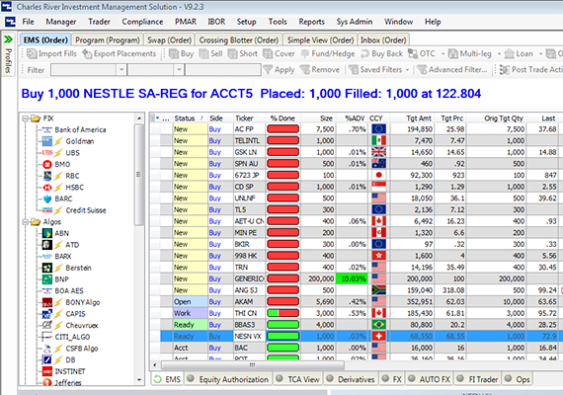Collapse the Algos folder in tree
This screenshot has height=395, width=563.
click(x=25, y=222)
